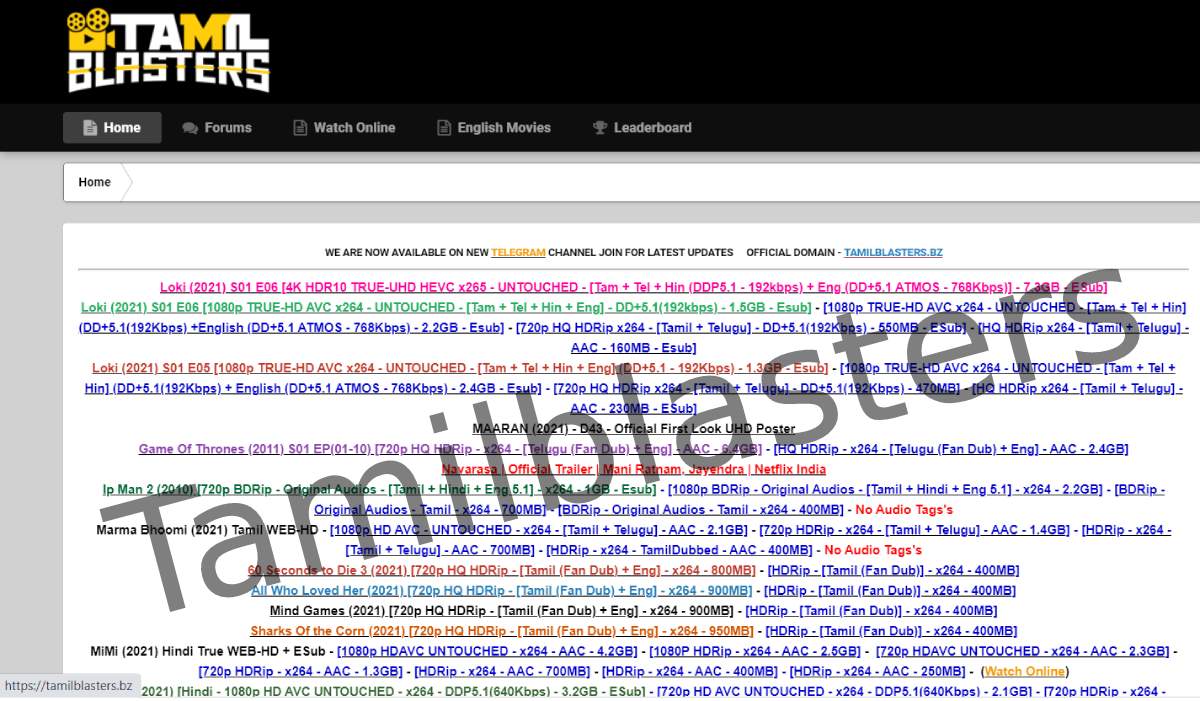This screenshot has height=701, width=1200.
Task: Open Marma Bhoomi 720p HDRip 1.4GB link
Action: [x=914, y=530]
